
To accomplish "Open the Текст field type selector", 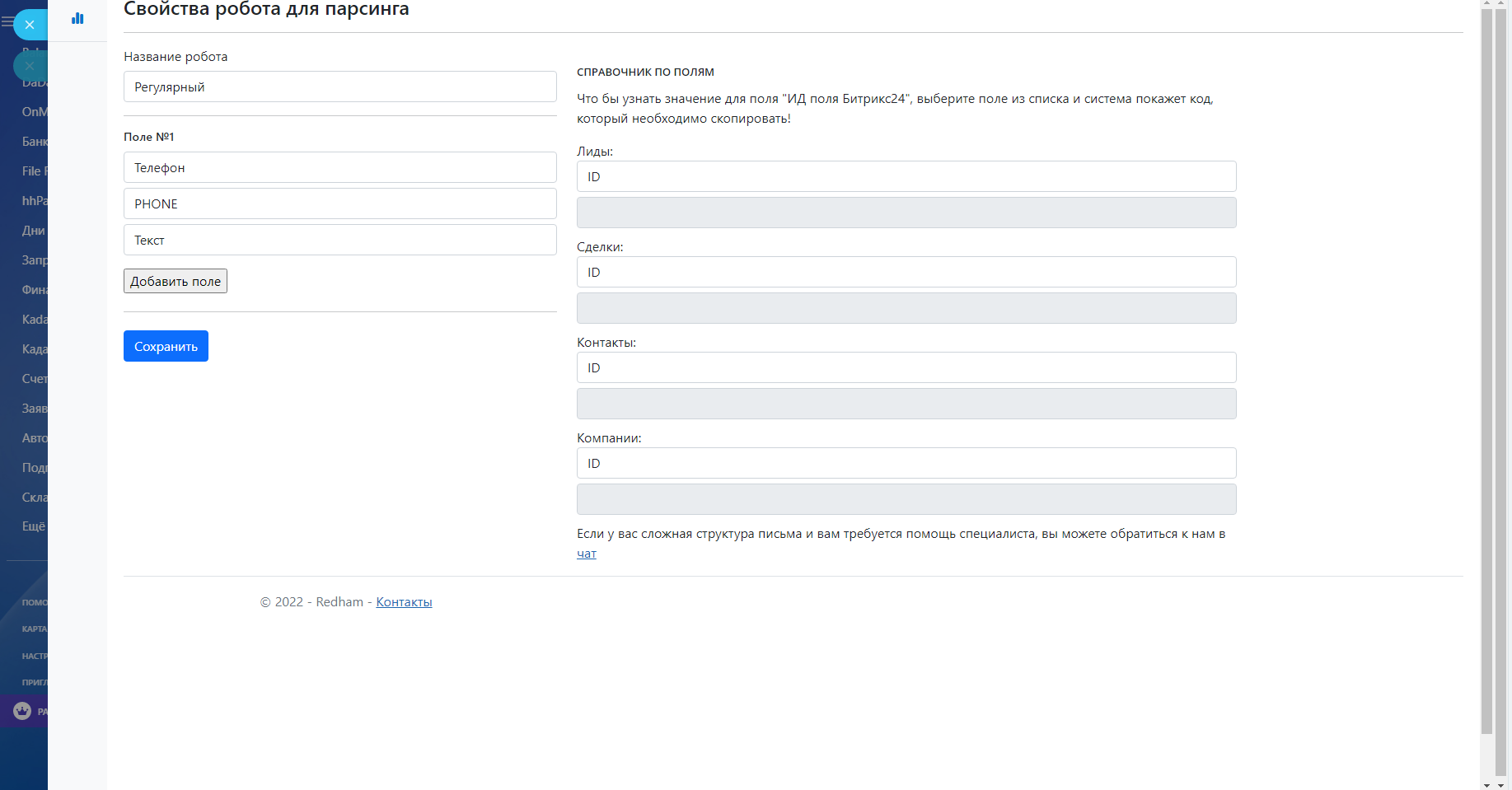I will point(339,240).
